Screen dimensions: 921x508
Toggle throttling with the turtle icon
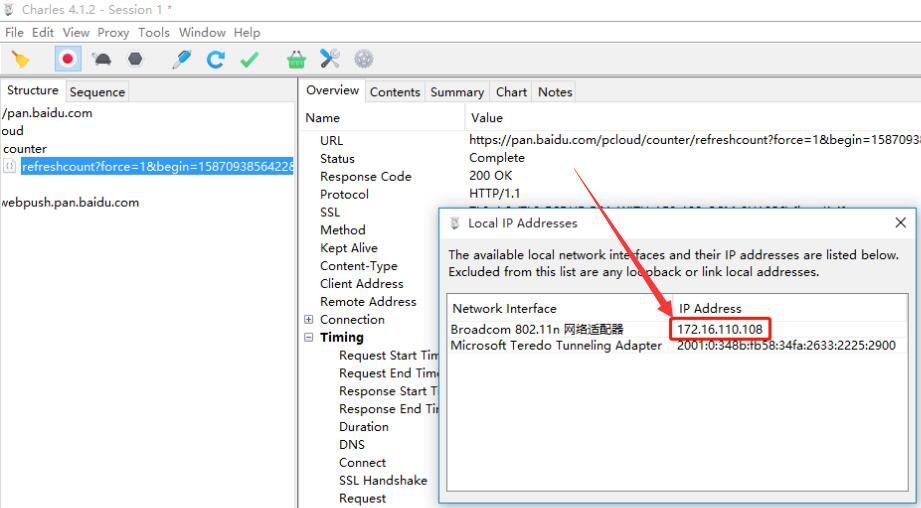pyautogui.click(x=102, y=59)
